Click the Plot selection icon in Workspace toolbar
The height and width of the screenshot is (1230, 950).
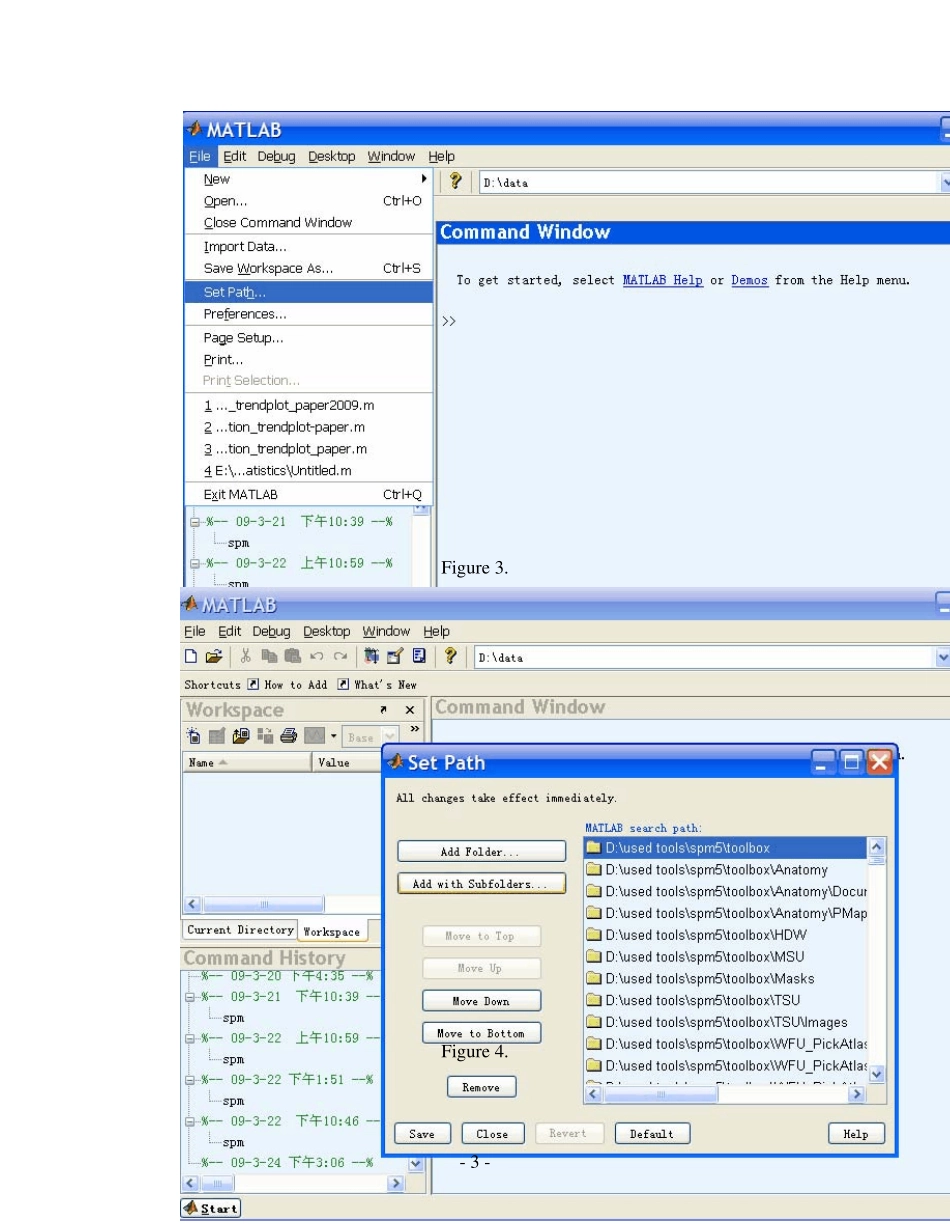click(x=313, y=737)
